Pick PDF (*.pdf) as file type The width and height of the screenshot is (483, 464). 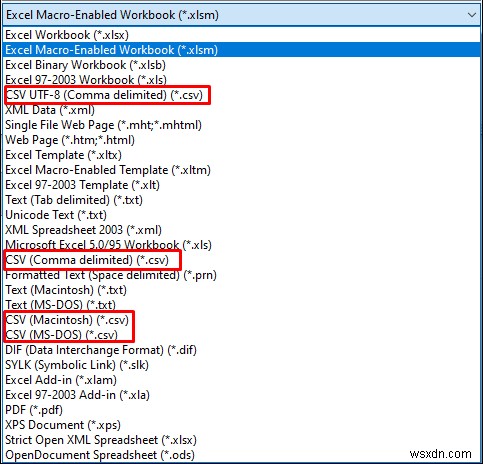coord(241,410)
